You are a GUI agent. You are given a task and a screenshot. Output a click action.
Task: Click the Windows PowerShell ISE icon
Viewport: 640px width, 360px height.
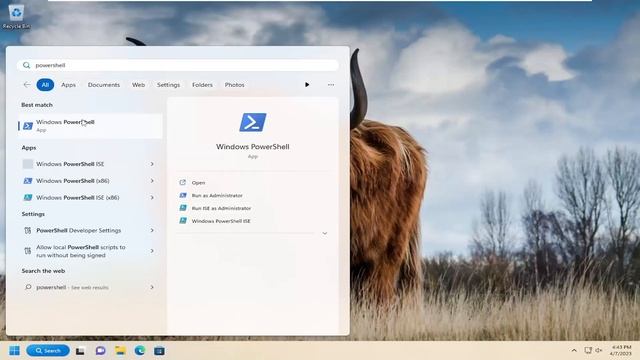point(28,164)
